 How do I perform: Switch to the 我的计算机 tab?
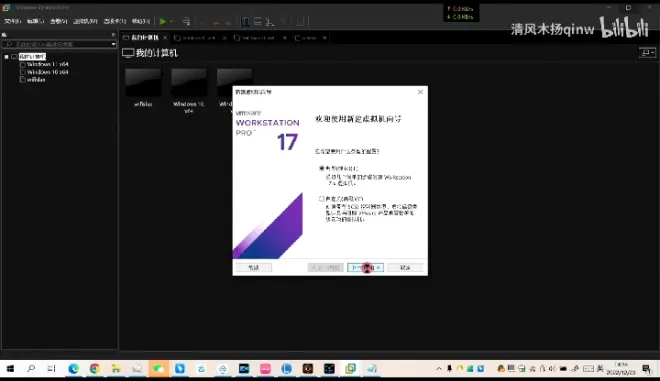144,37
